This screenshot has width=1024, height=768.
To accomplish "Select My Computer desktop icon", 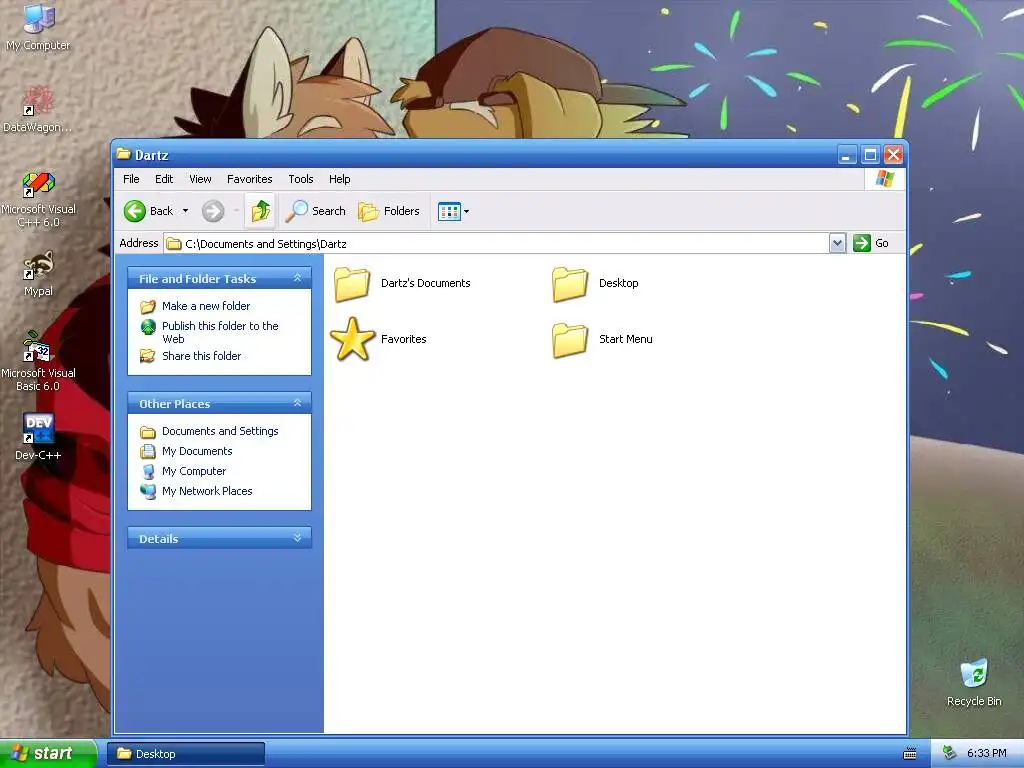I will [38, 18].
